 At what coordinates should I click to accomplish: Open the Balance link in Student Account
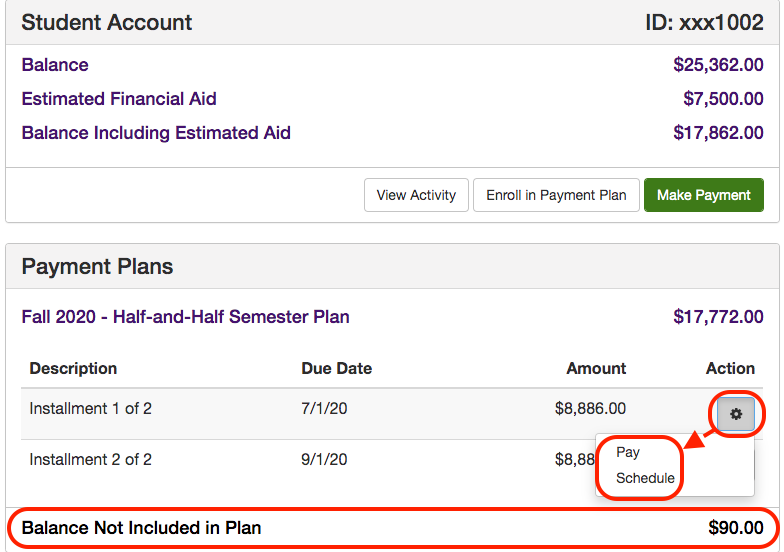tap(55, 65)
